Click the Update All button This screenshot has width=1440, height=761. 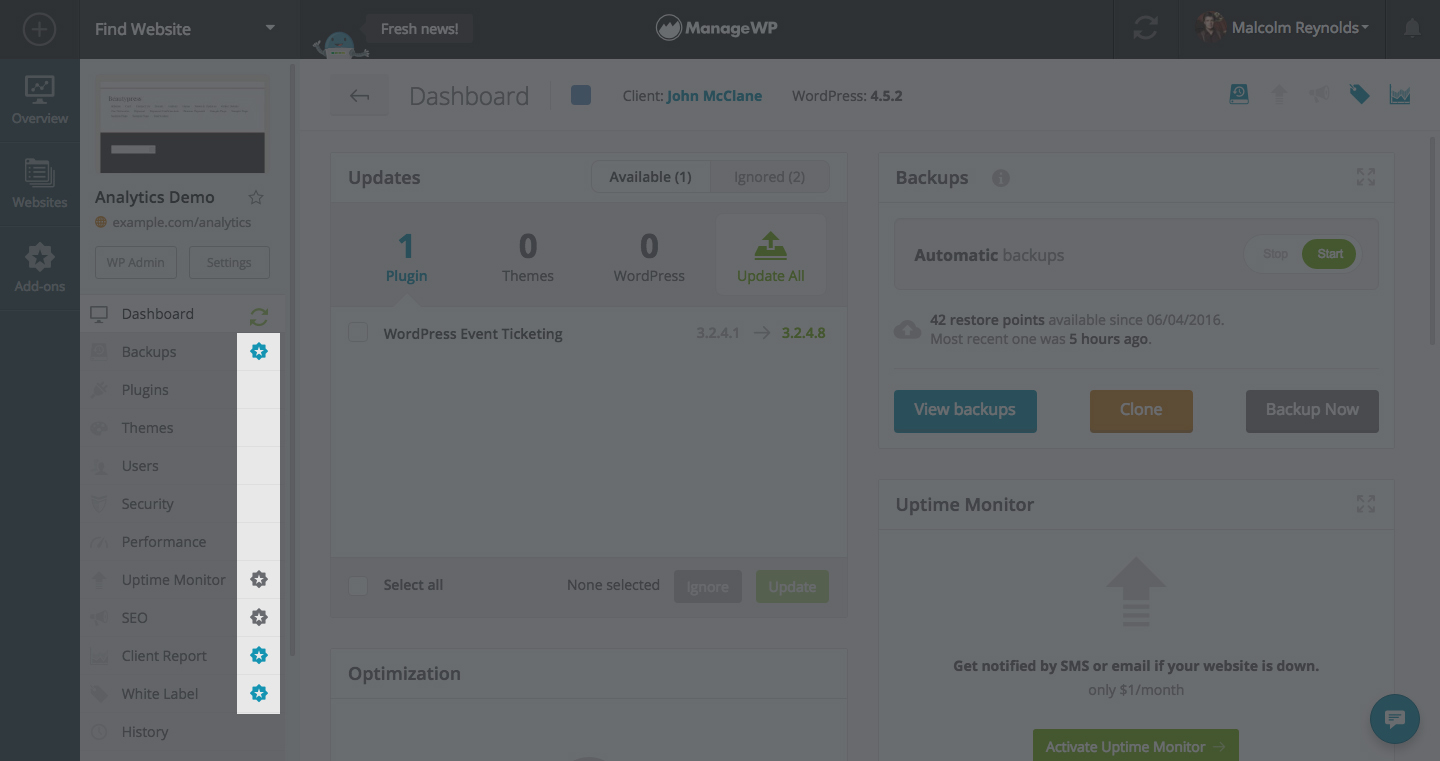click(x=770, y=257)
